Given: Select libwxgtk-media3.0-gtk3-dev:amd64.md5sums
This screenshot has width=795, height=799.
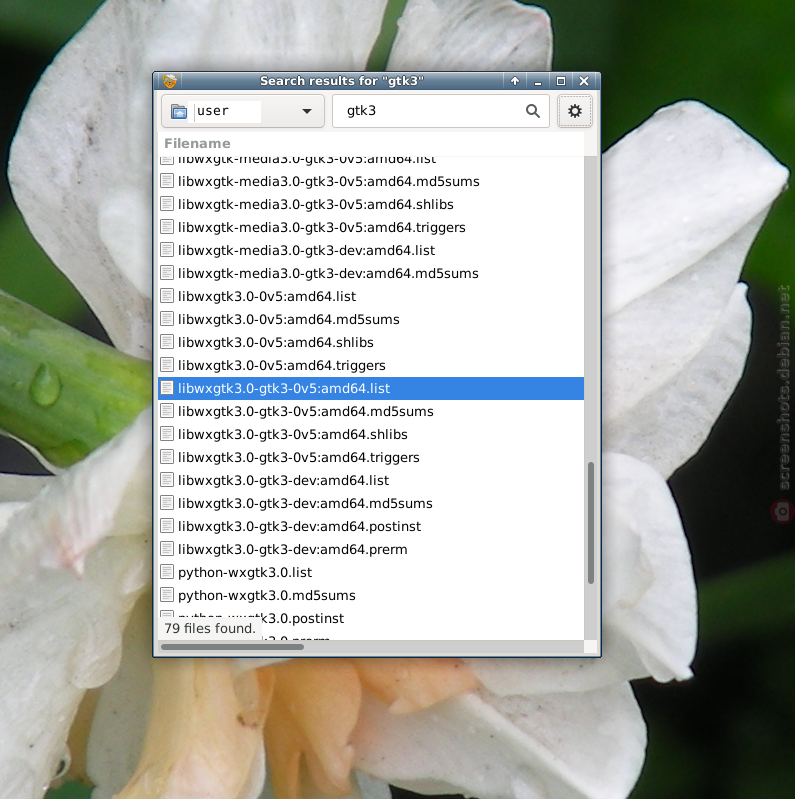Looking at the screenshot, I should [372, 273].
